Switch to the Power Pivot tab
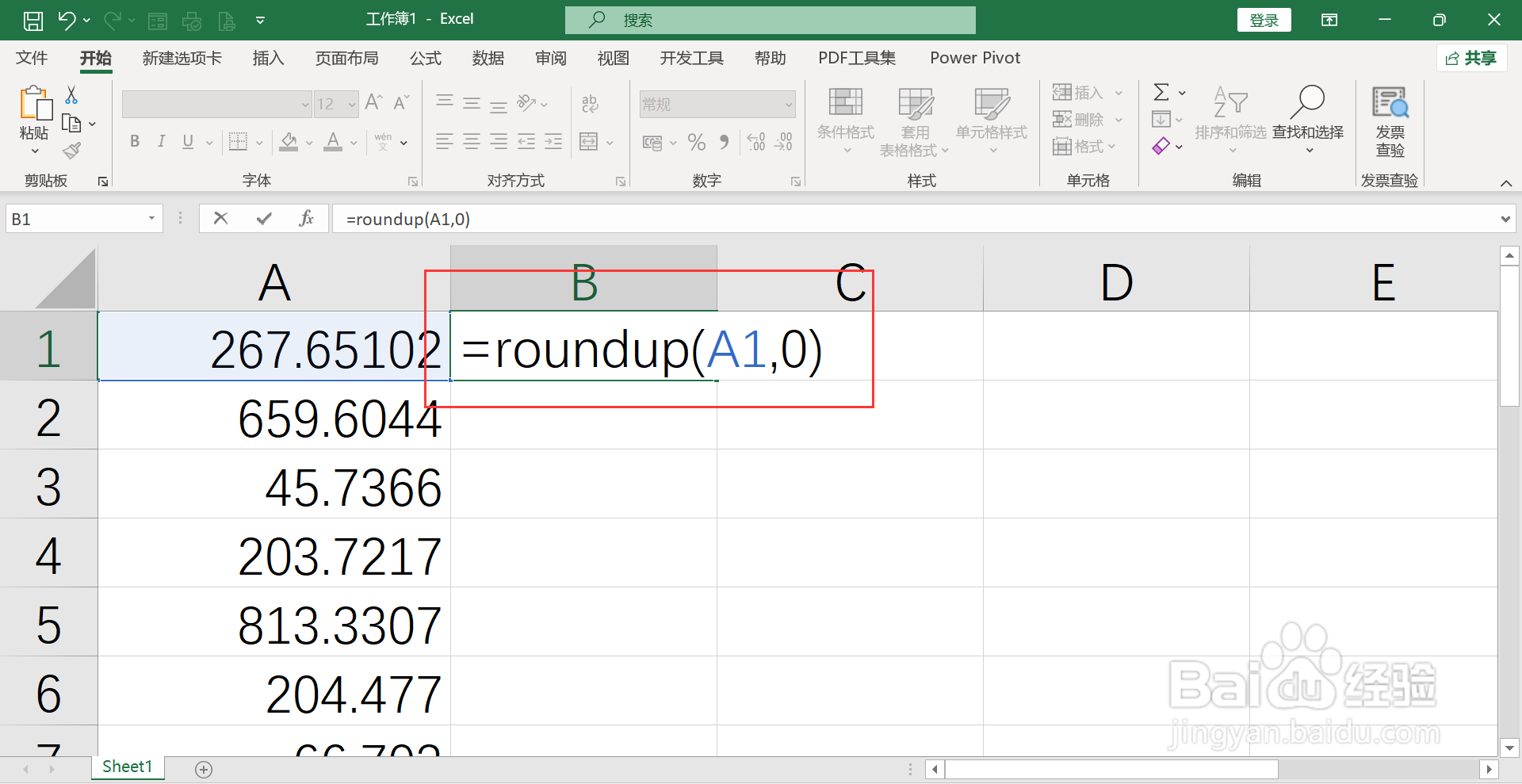This screenshot has width=1522, height=784. [975, 58]
